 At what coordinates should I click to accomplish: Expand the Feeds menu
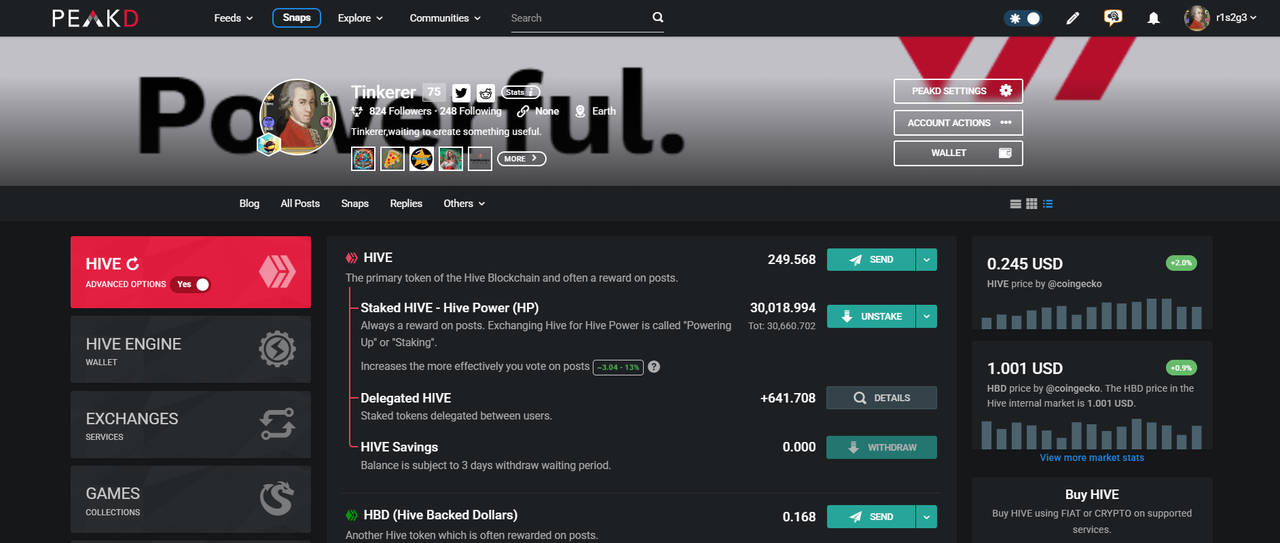click(234, 18)
